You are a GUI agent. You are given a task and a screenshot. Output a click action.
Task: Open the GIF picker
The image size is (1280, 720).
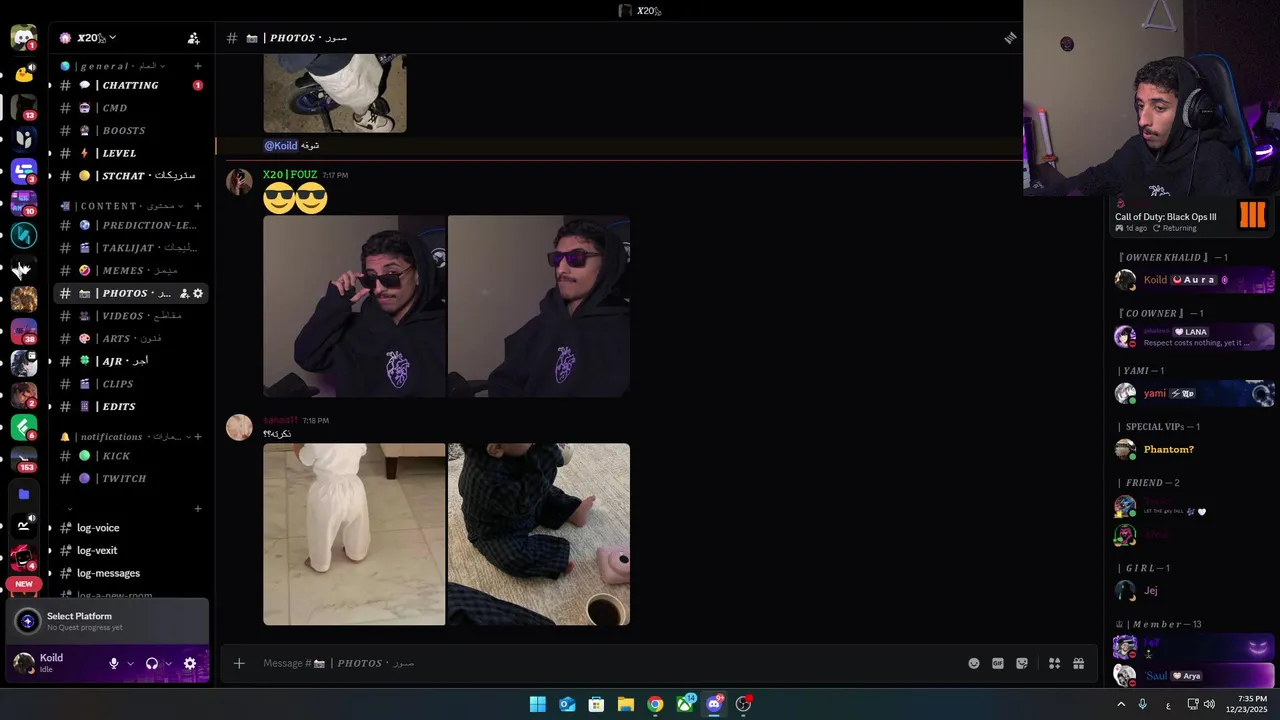pos(998,663)
